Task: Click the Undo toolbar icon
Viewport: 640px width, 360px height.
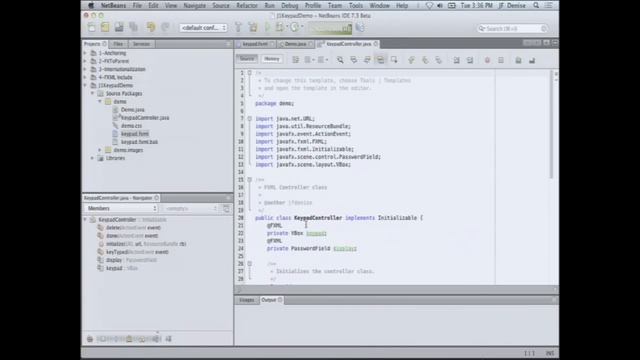Action: [x=151, y=27]
